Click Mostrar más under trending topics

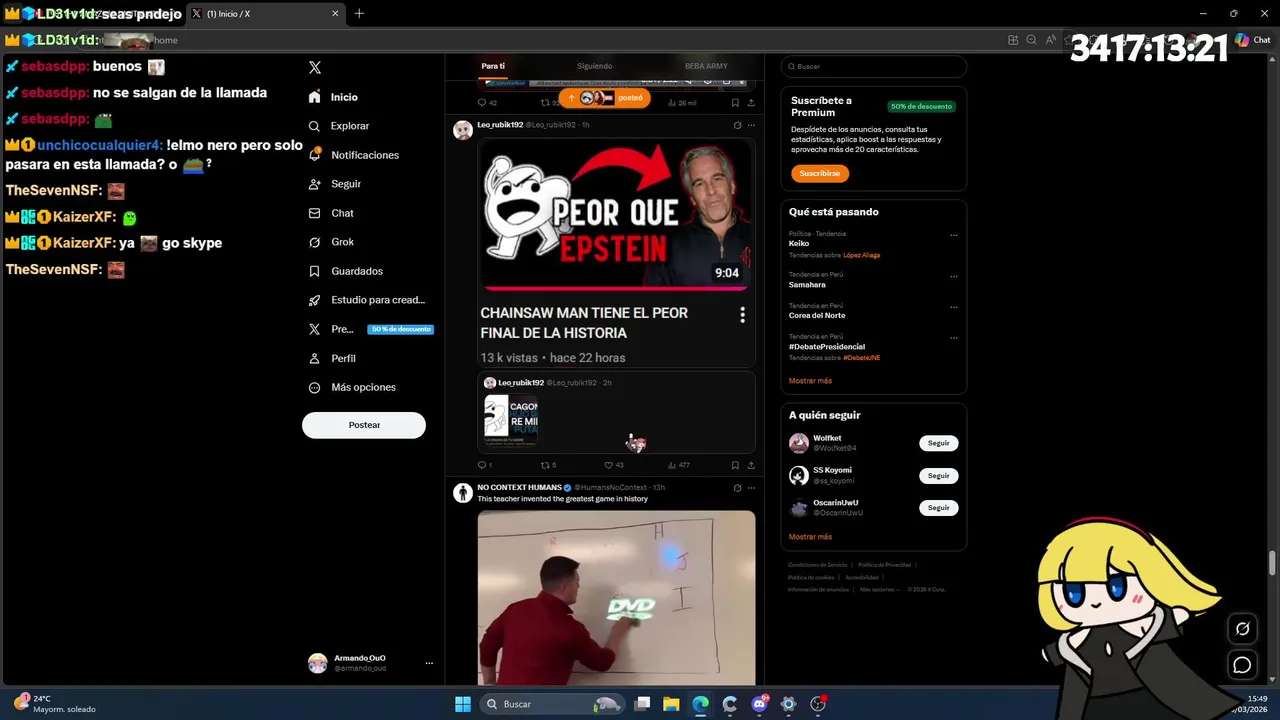click(810, 381)
